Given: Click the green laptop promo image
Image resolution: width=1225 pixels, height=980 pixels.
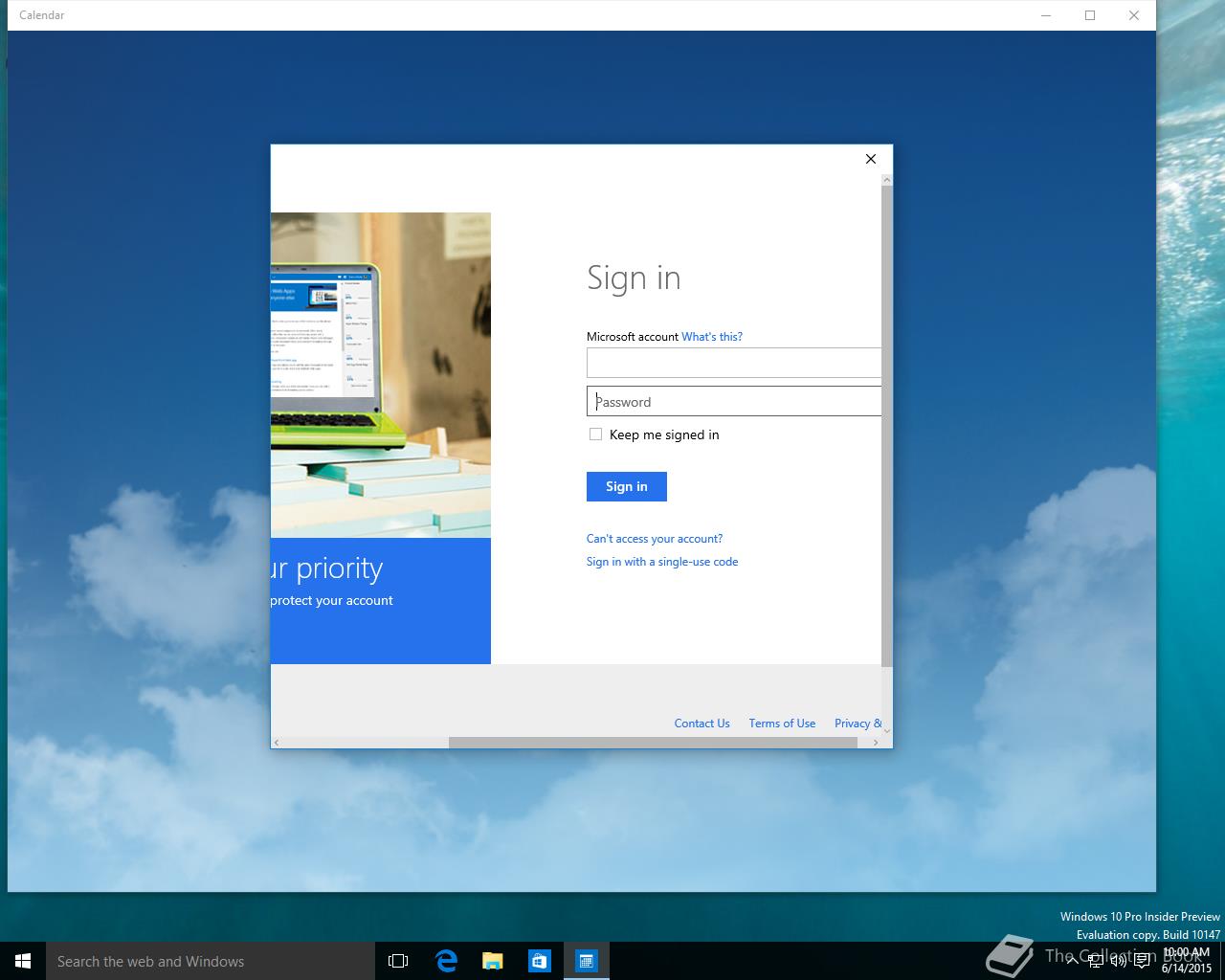Looking at the screenshot, I should (x=381, y=374).
